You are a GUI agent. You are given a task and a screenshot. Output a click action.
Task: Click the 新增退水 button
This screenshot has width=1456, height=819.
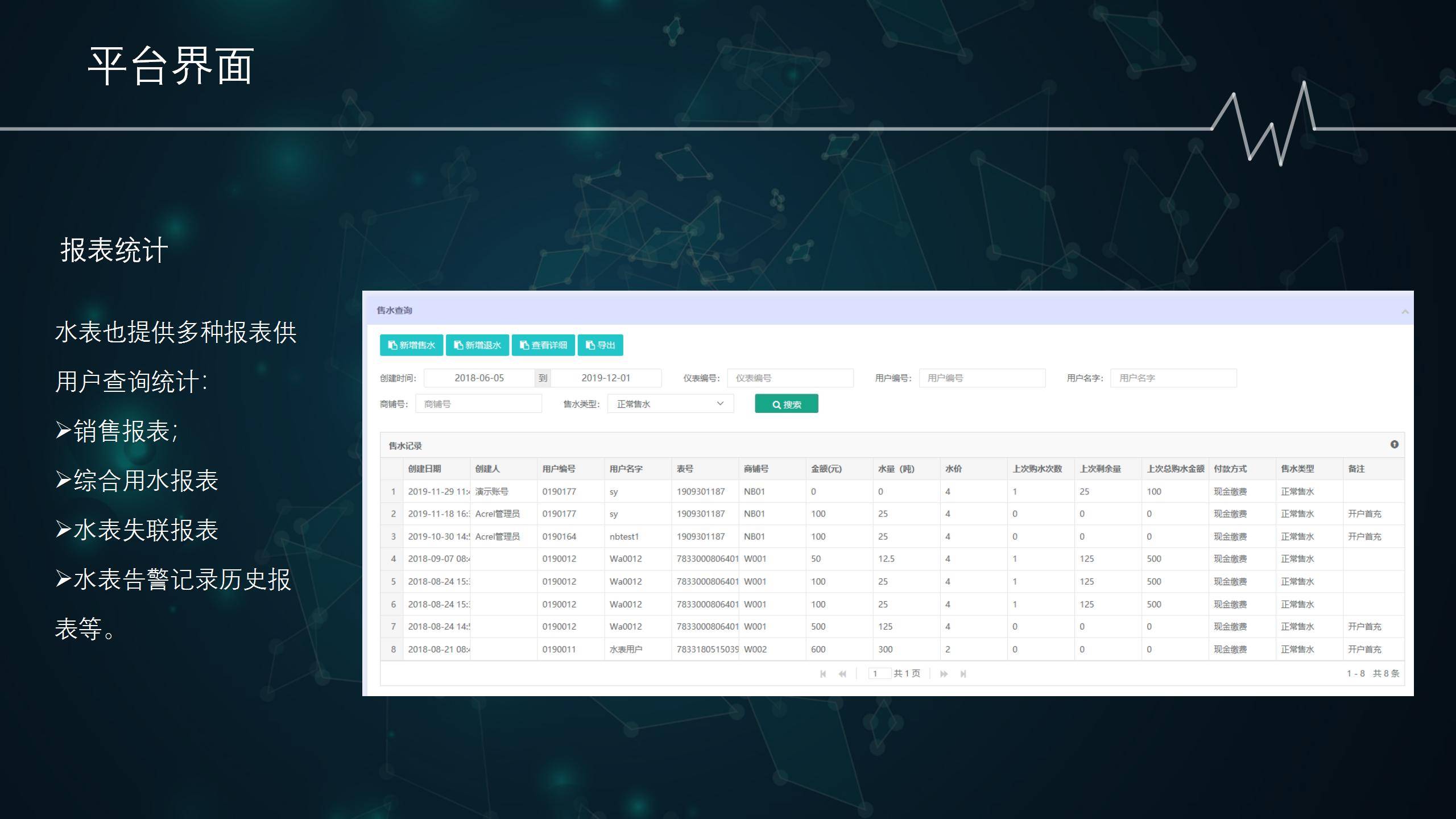(477, 345)
